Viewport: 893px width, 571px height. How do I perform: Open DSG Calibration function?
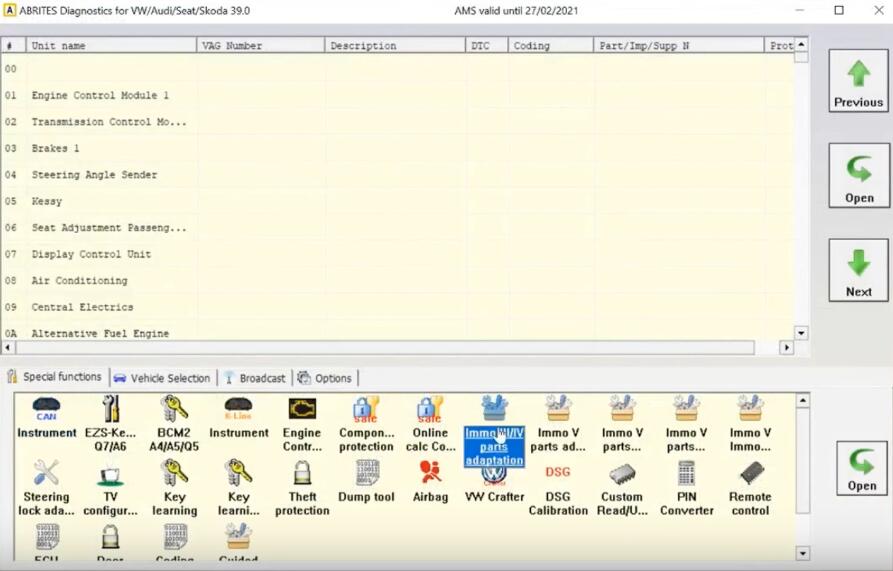point(558,488)
